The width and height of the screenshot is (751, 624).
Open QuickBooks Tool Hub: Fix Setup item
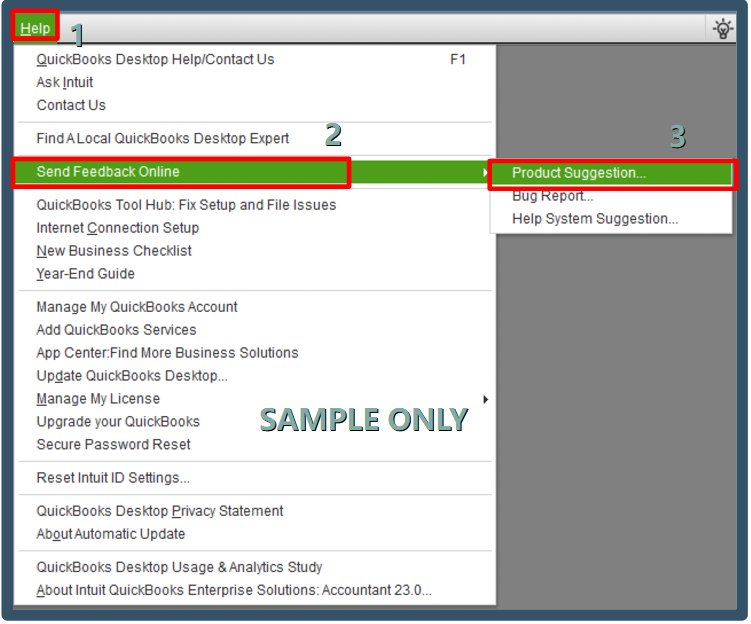tap(186, 205)
